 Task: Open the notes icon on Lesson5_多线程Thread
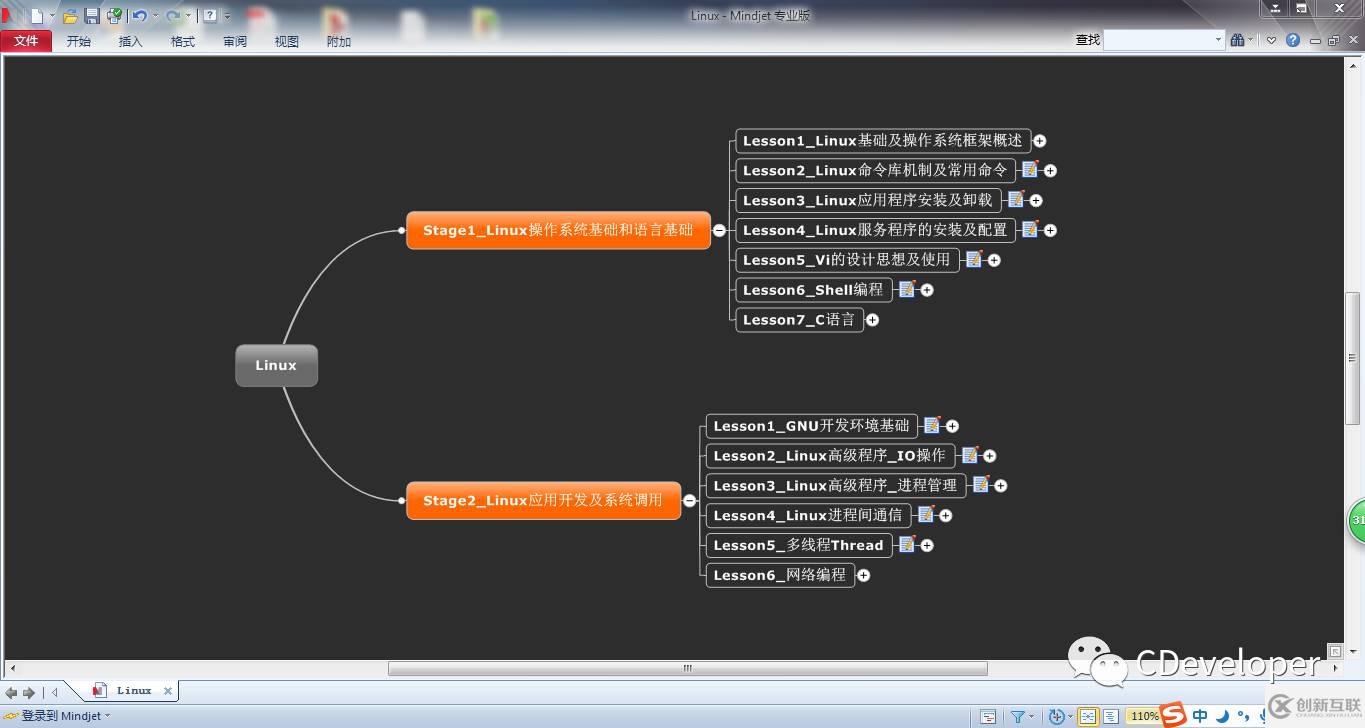click(907, 544)
